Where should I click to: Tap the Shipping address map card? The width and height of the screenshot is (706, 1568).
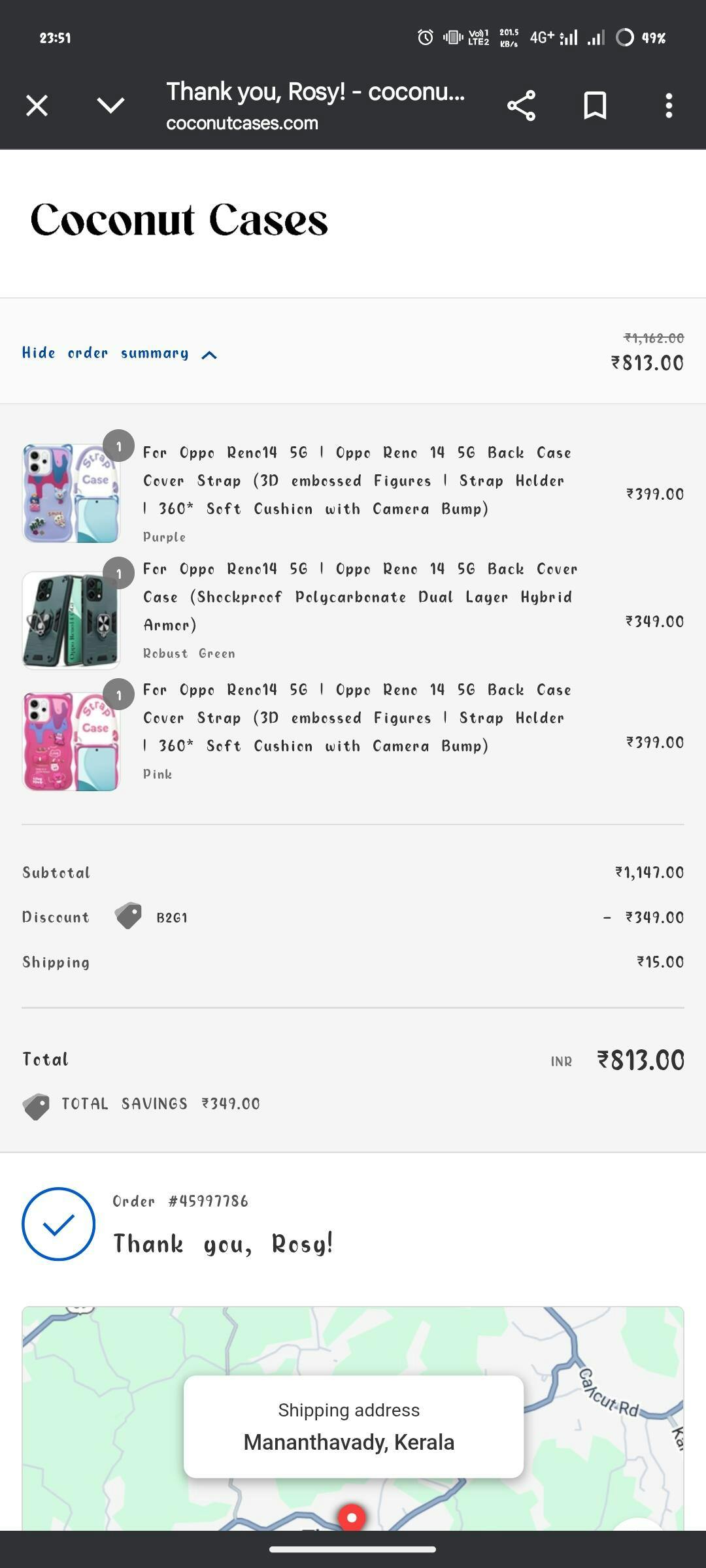click(353, 1426)
